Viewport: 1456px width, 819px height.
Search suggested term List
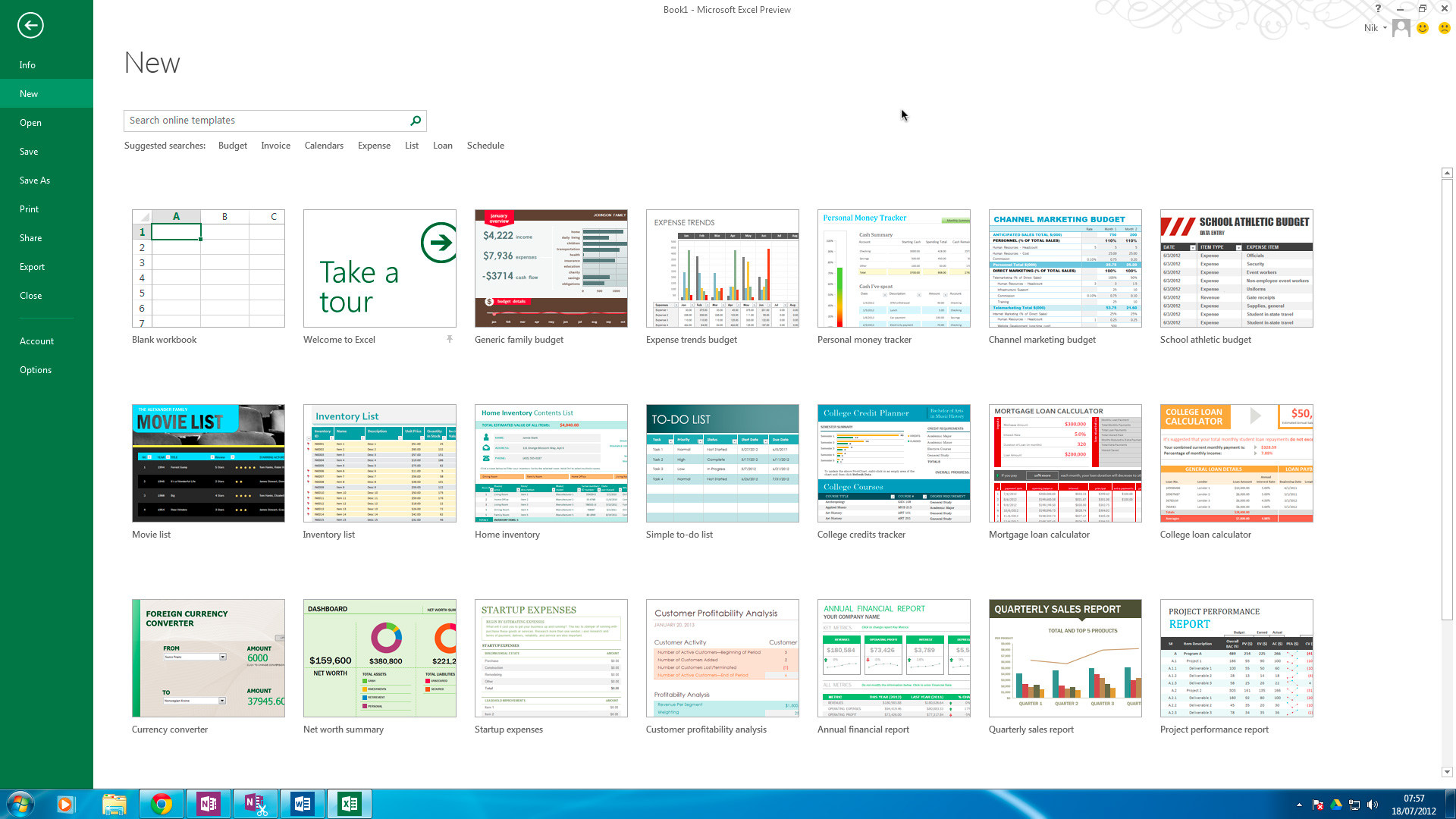(x=412, y=146)
